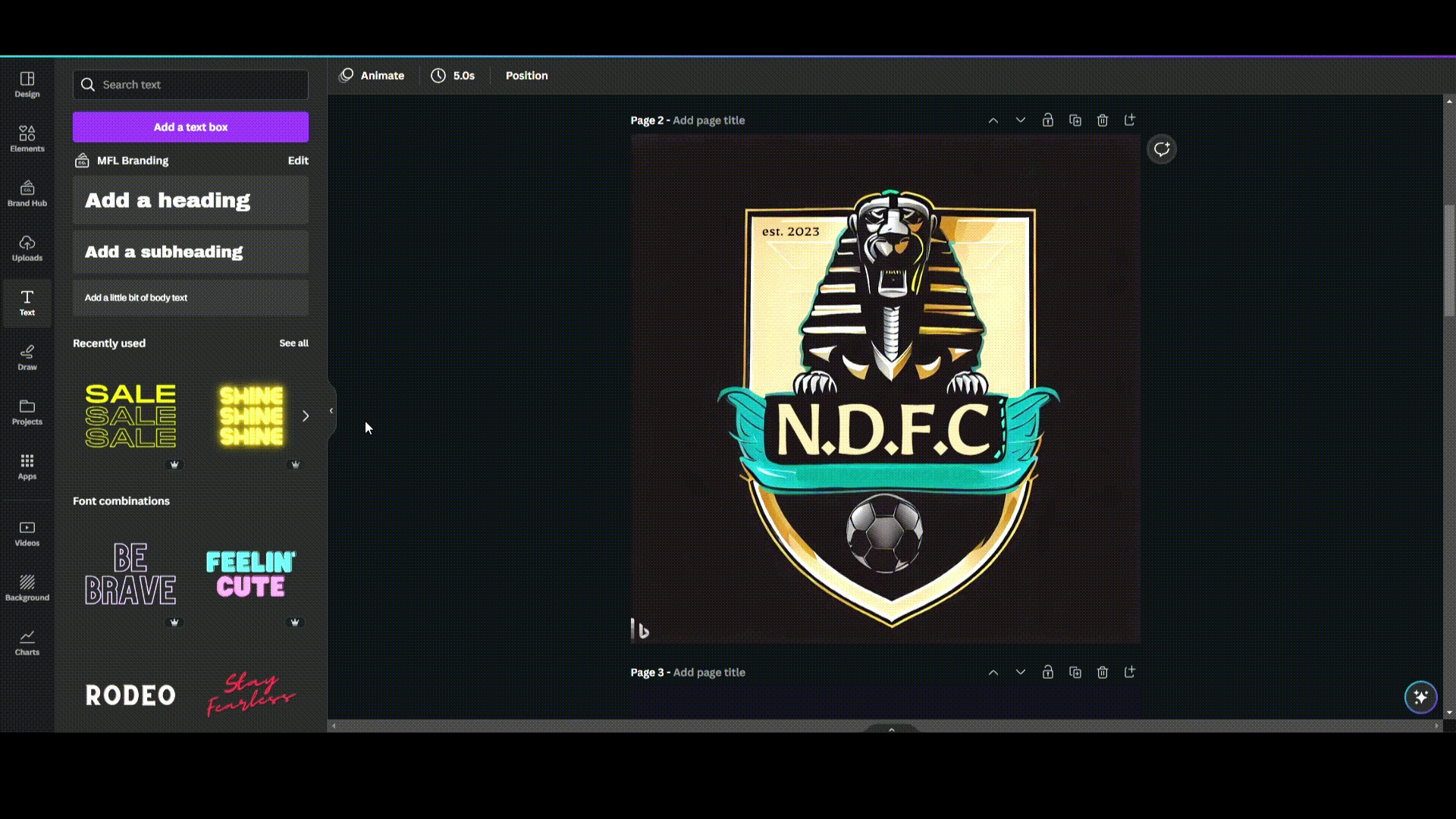Move Page 2 down with chevron
Screen dimensions: 1456x819
coord(1021,121)
